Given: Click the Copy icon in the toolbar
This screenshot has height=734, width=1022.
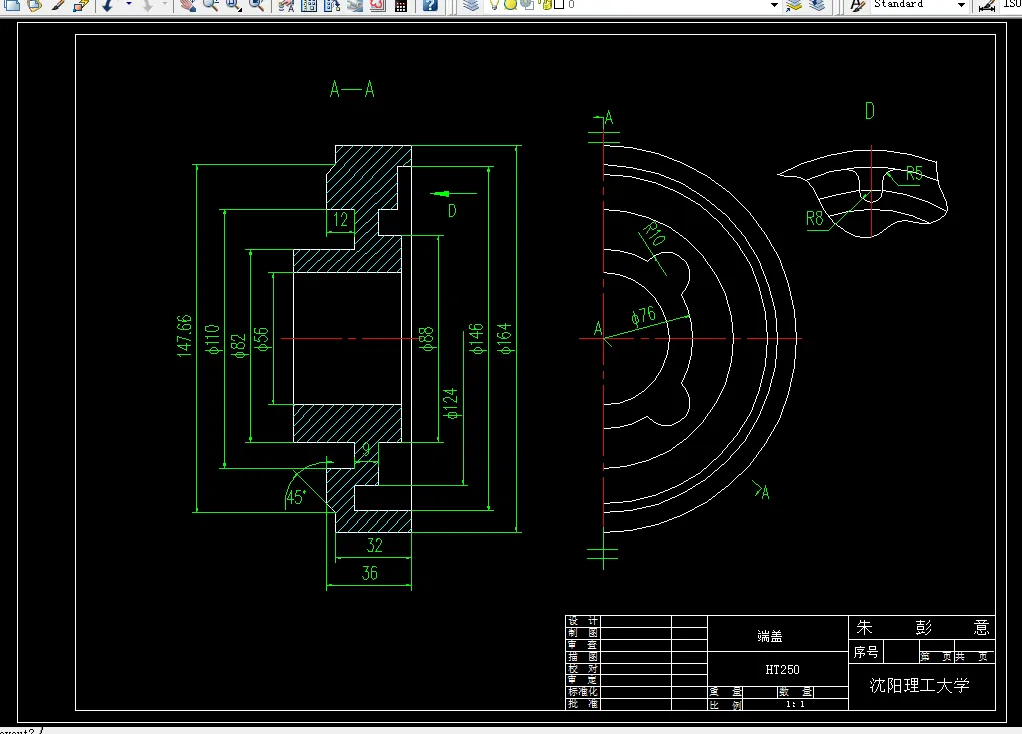Looking at the screenshot, I should [x=12, y=5].
